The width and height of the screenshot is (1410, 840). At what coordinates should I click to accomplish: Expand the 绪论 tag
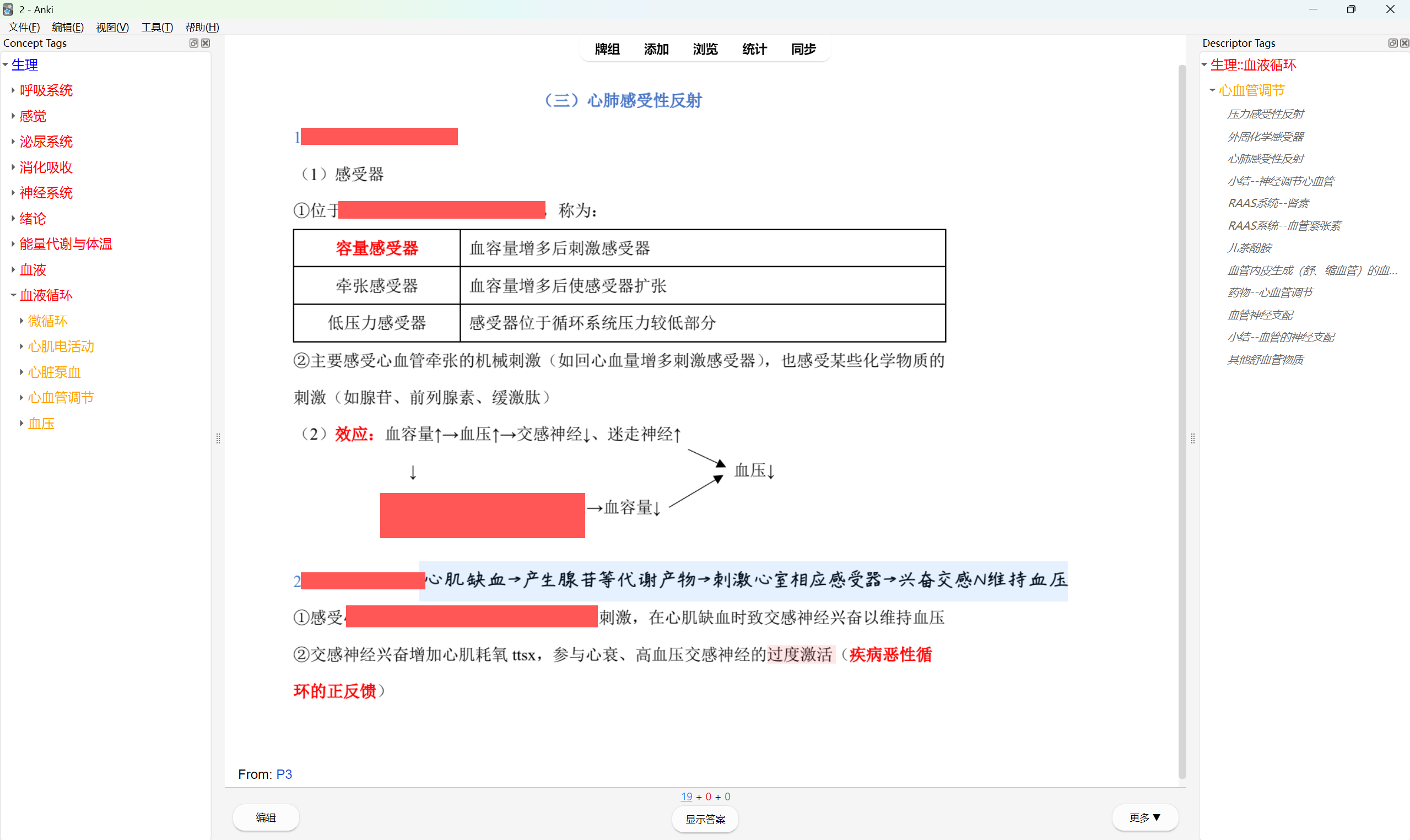tap(13, 218)
